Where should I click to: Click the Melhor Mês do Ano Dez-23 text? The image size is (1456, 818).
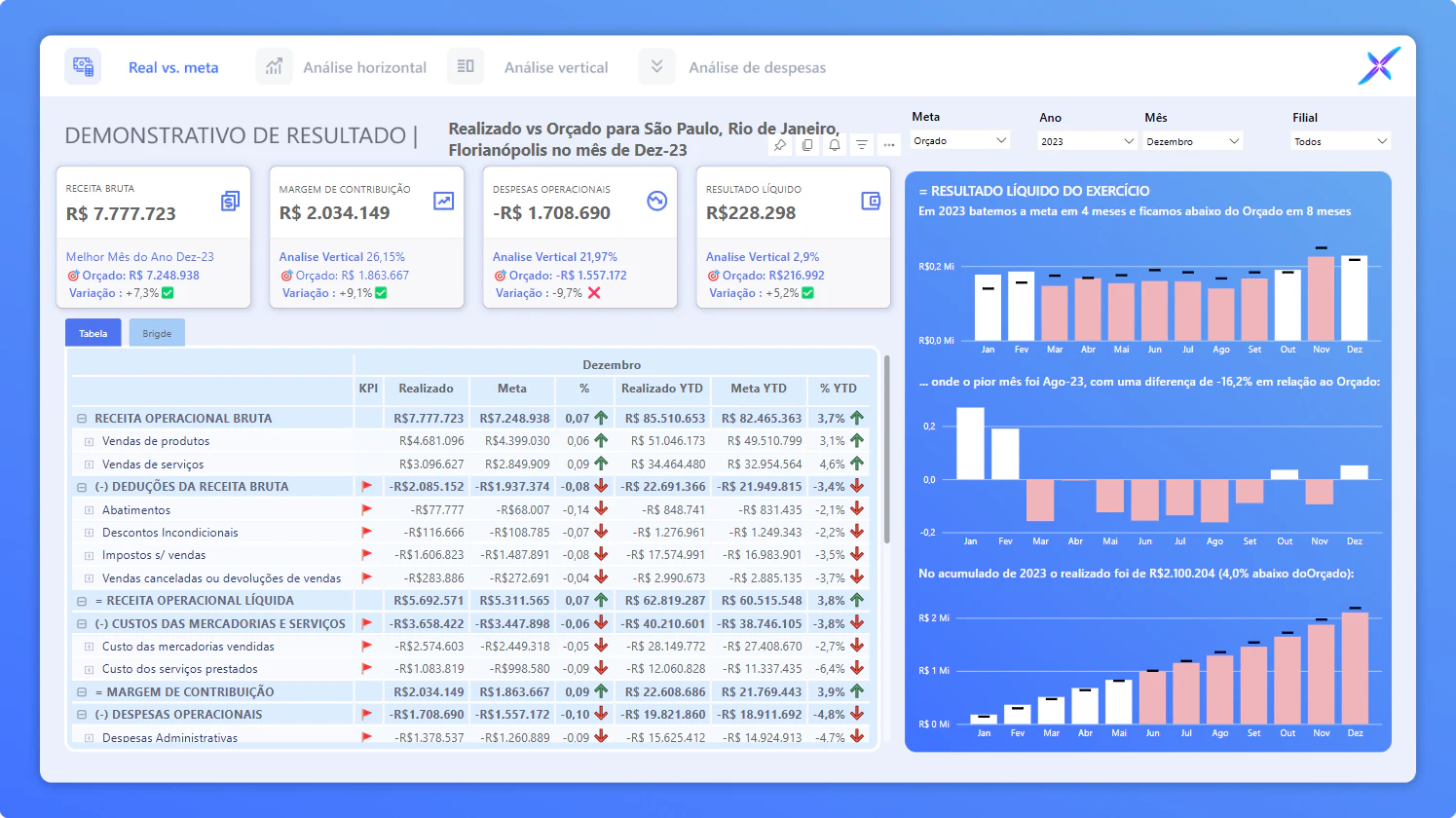point(139,257)
